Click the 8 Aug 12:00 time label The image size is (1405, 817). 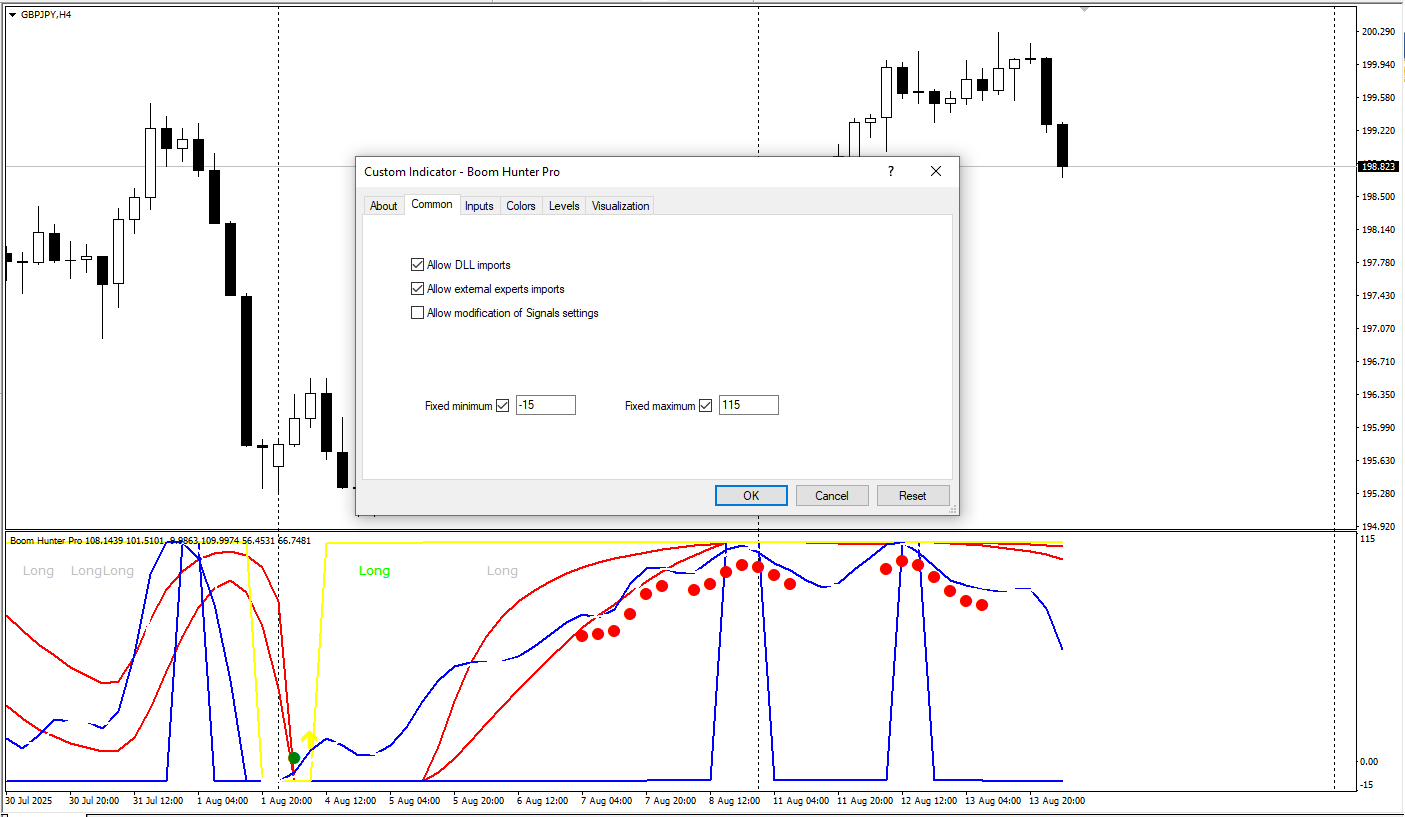735,801
